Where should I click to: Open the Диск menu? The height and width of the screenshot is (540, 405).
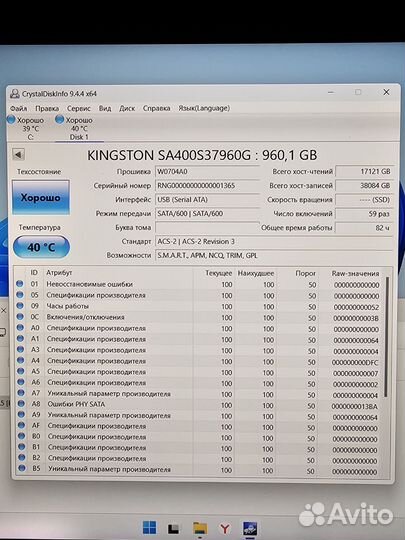point(127,108)
